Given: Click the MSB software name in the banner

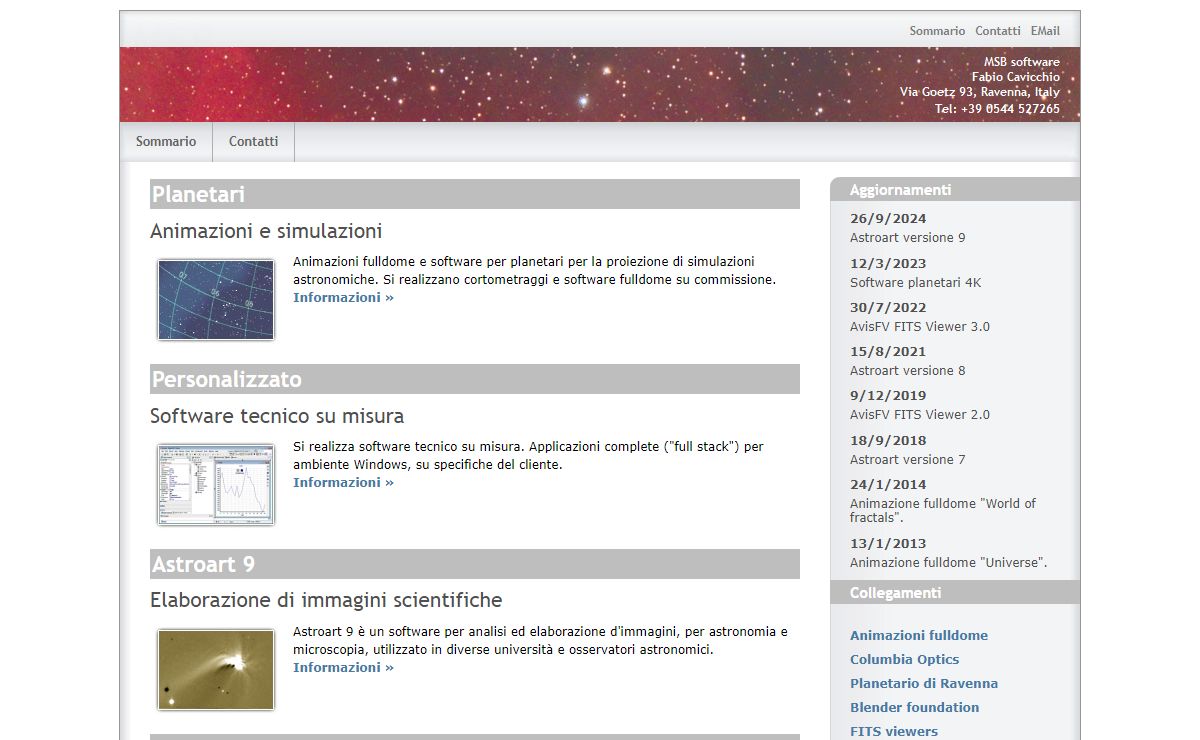Looking at the screenshot, I should (x=1022, y=62).
